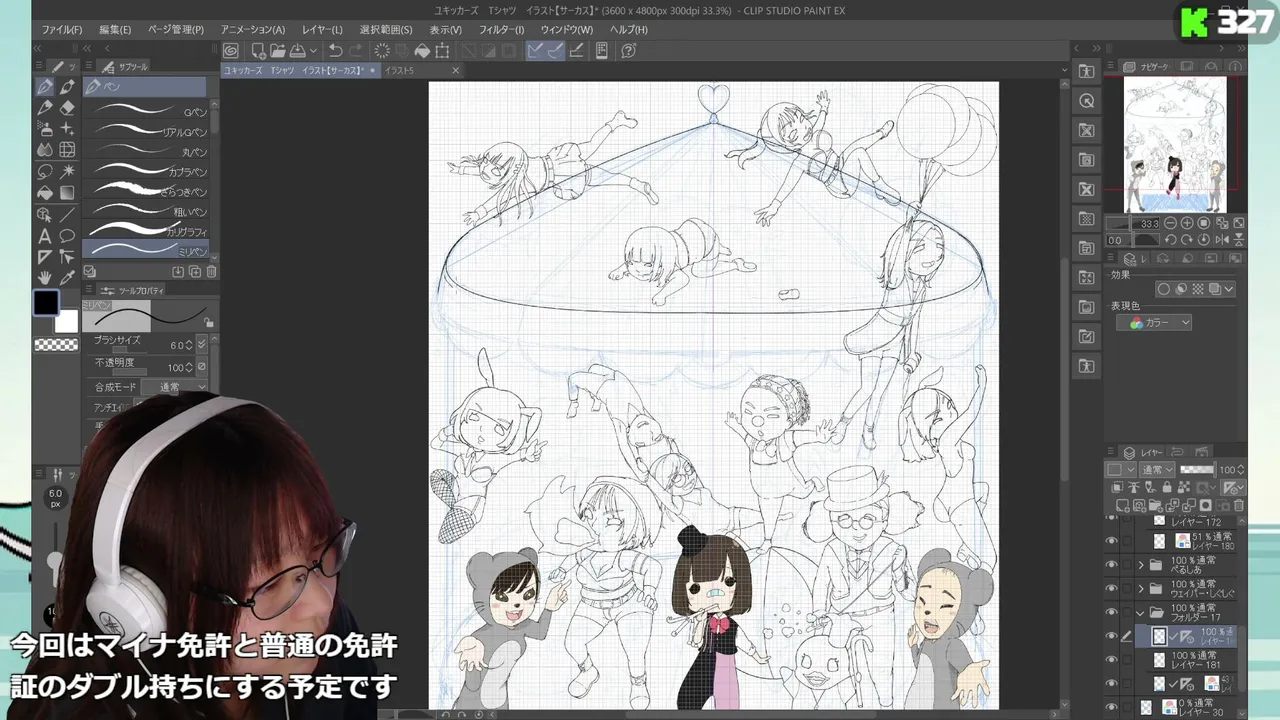Open the ファイル(F) menu
Screen dimensions: 1280x720
coord(62,30)
